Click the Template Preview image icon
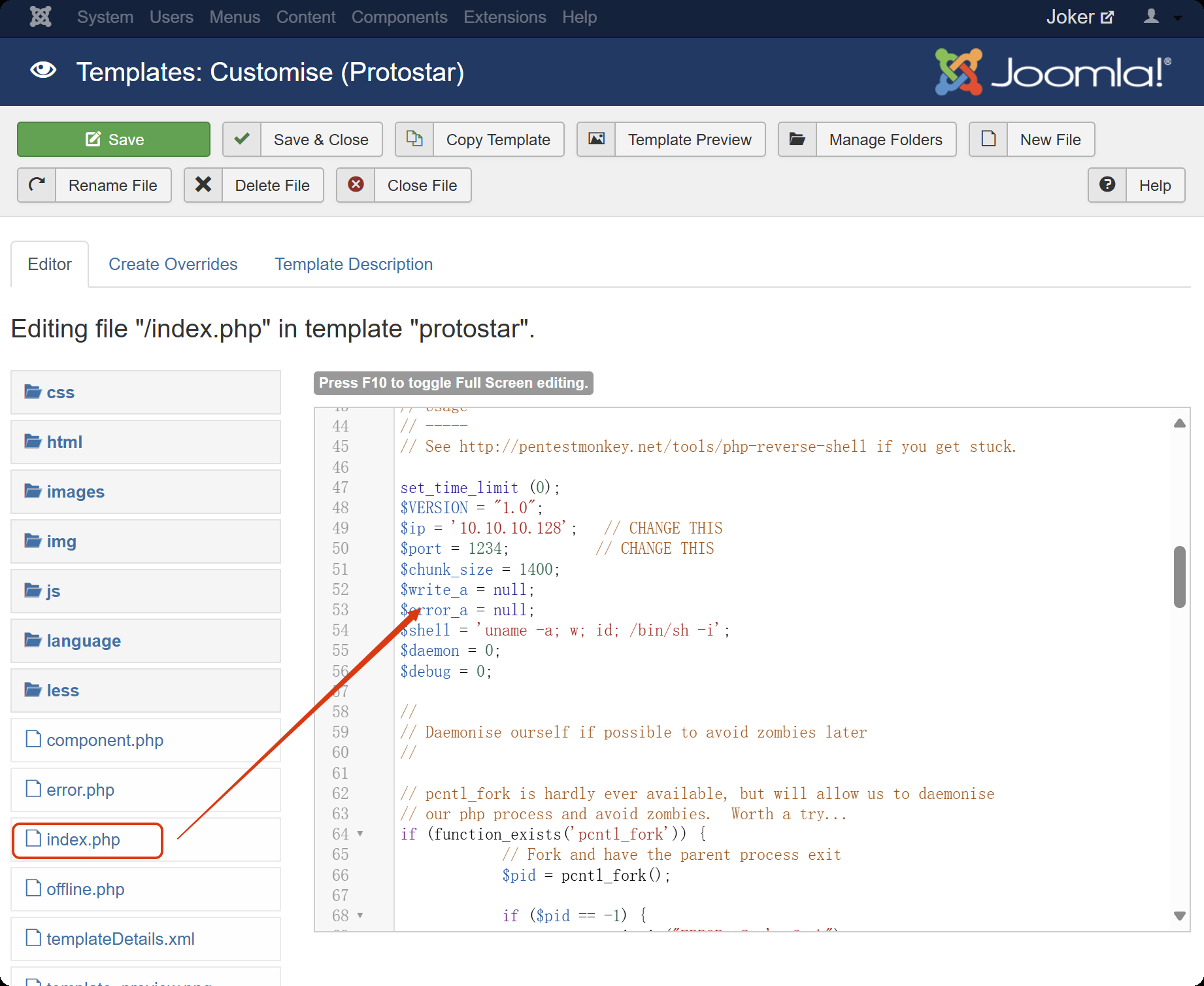The image size is (1204, 986). [x=596, y=139]
